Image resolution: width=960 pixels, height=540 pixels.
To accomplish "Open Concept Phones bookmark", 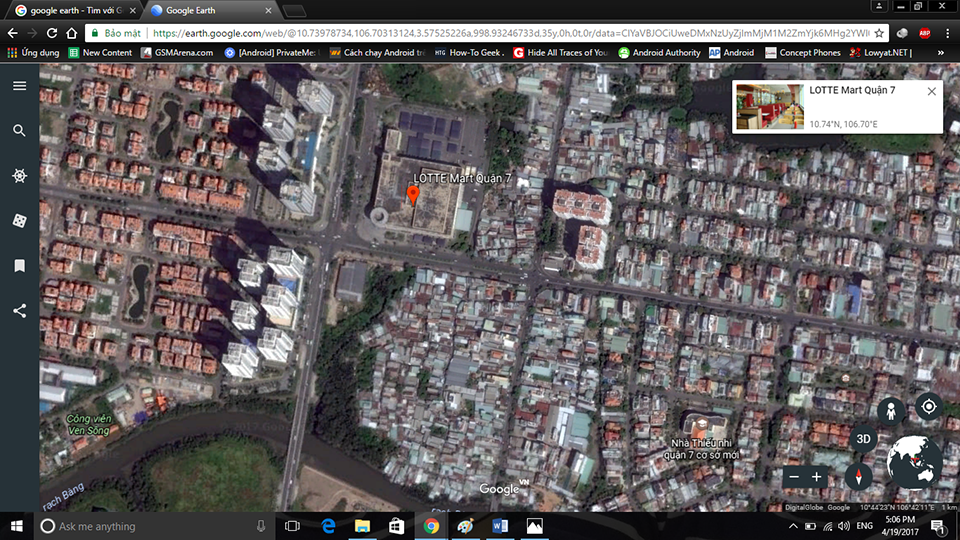I will pyautogui.click(x=803, y=53).
